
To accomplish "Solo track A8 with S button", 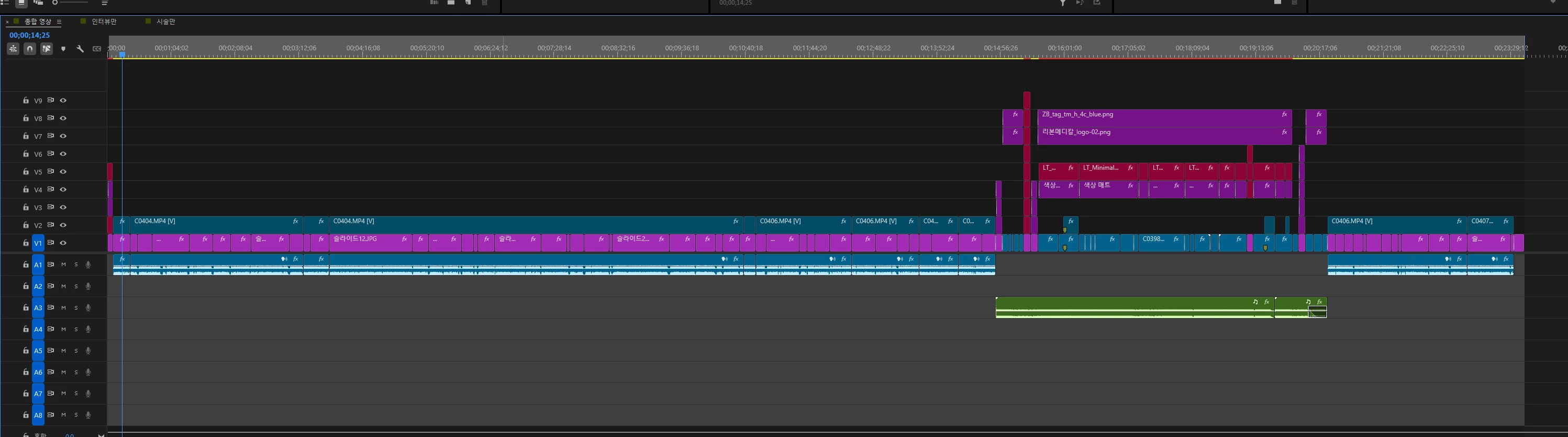I will click(x=76, y=415).
